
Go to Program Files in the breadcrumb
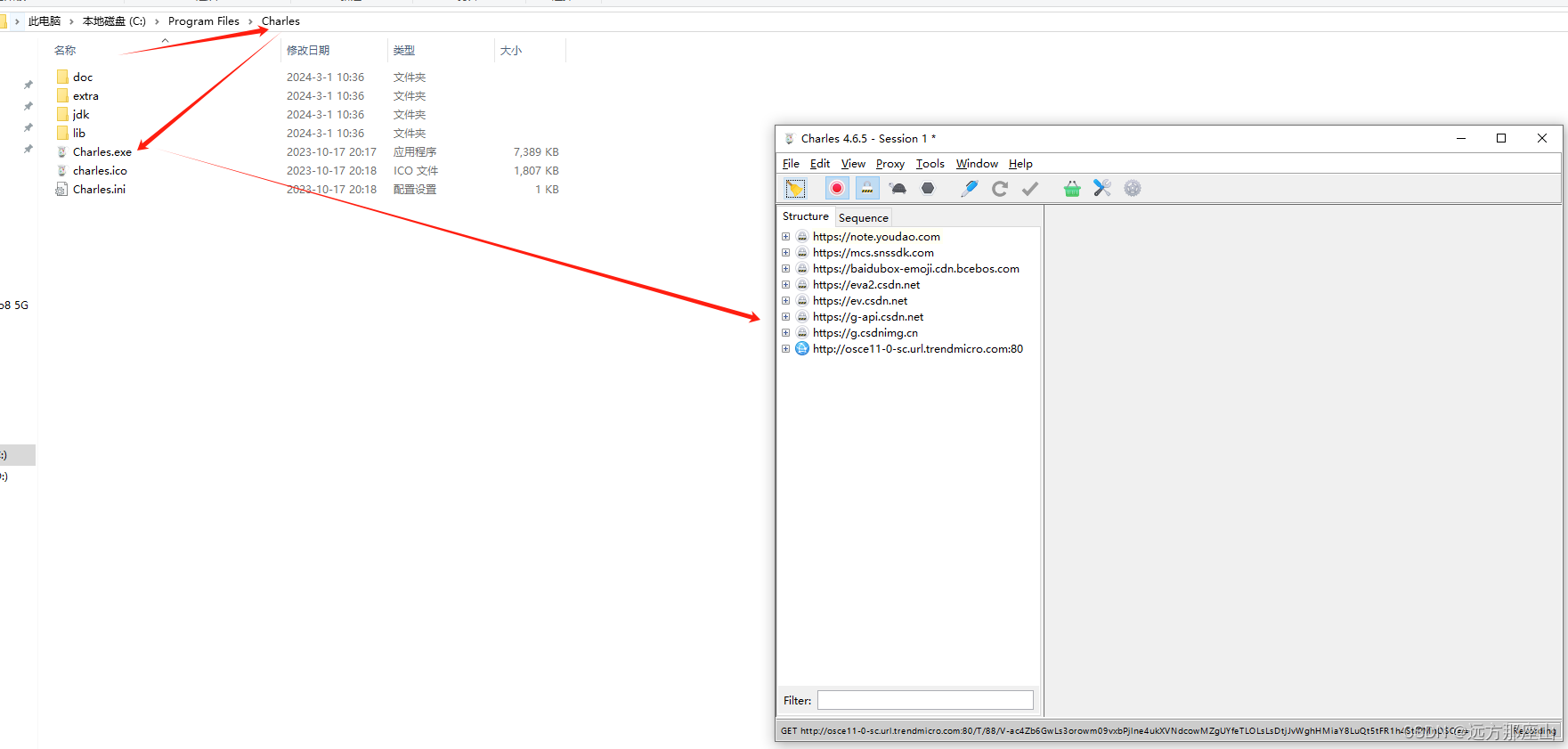[204, 21]
